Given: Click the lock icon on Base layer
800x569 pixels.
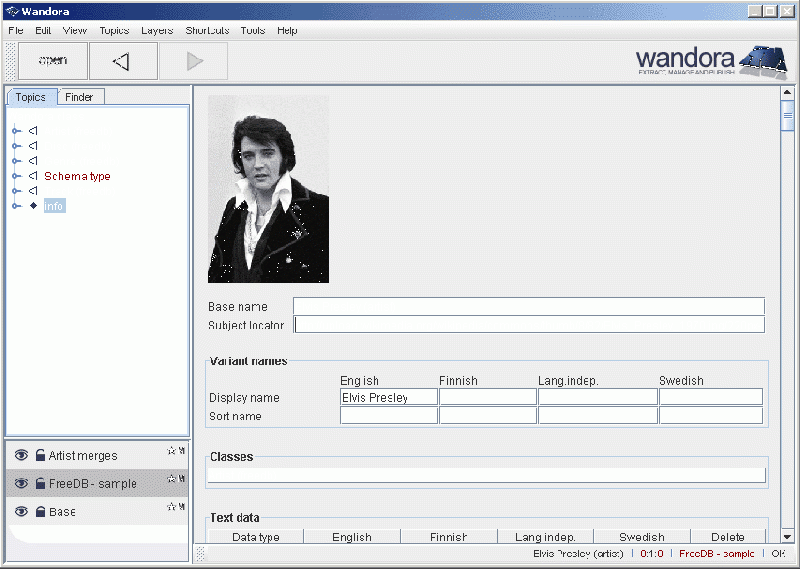Looking at the screenshot, I should [x=41, y=512].
